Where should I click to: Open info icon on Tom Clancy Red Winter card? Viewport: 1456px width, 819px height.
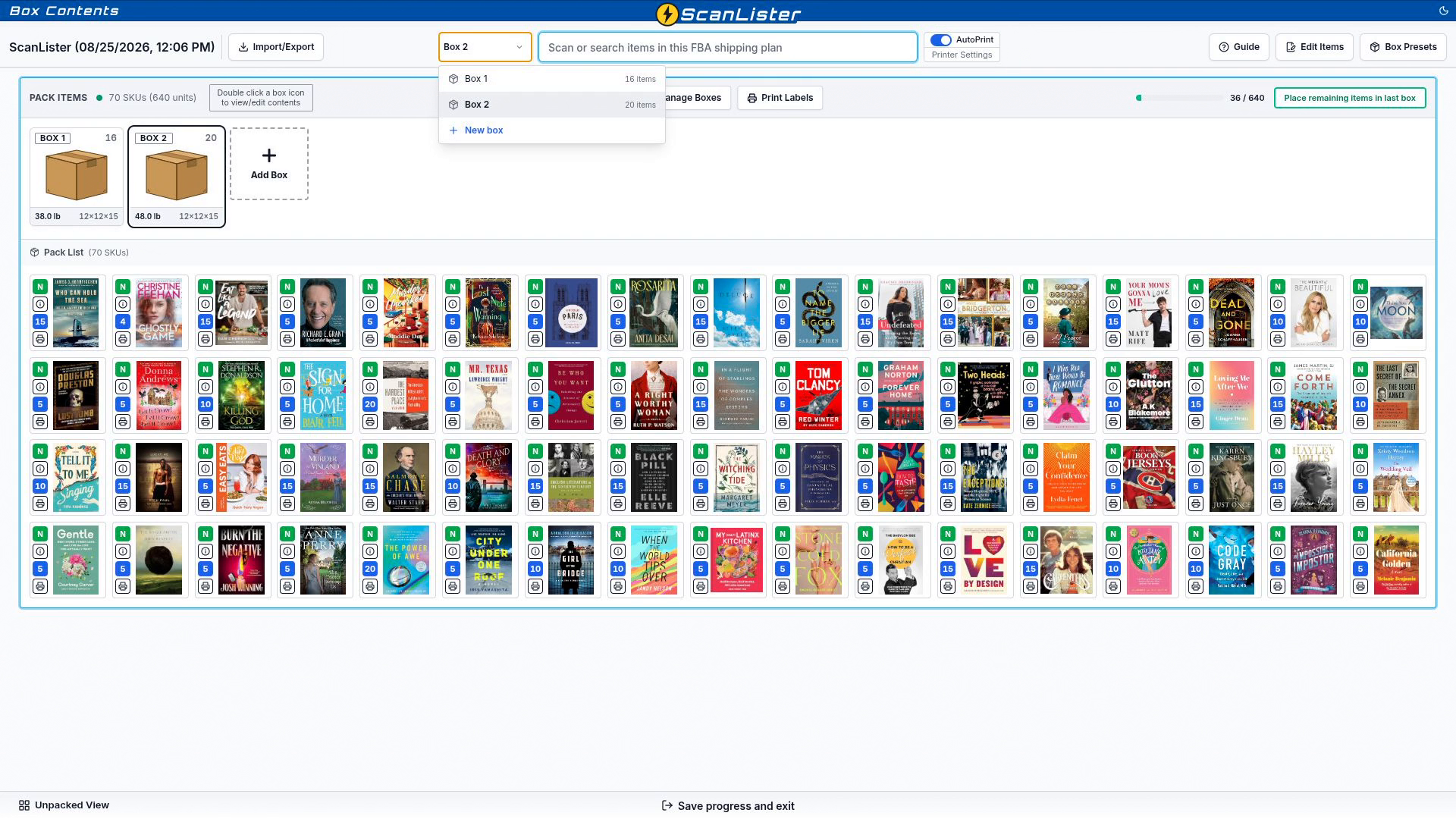(x=783, y=387)
